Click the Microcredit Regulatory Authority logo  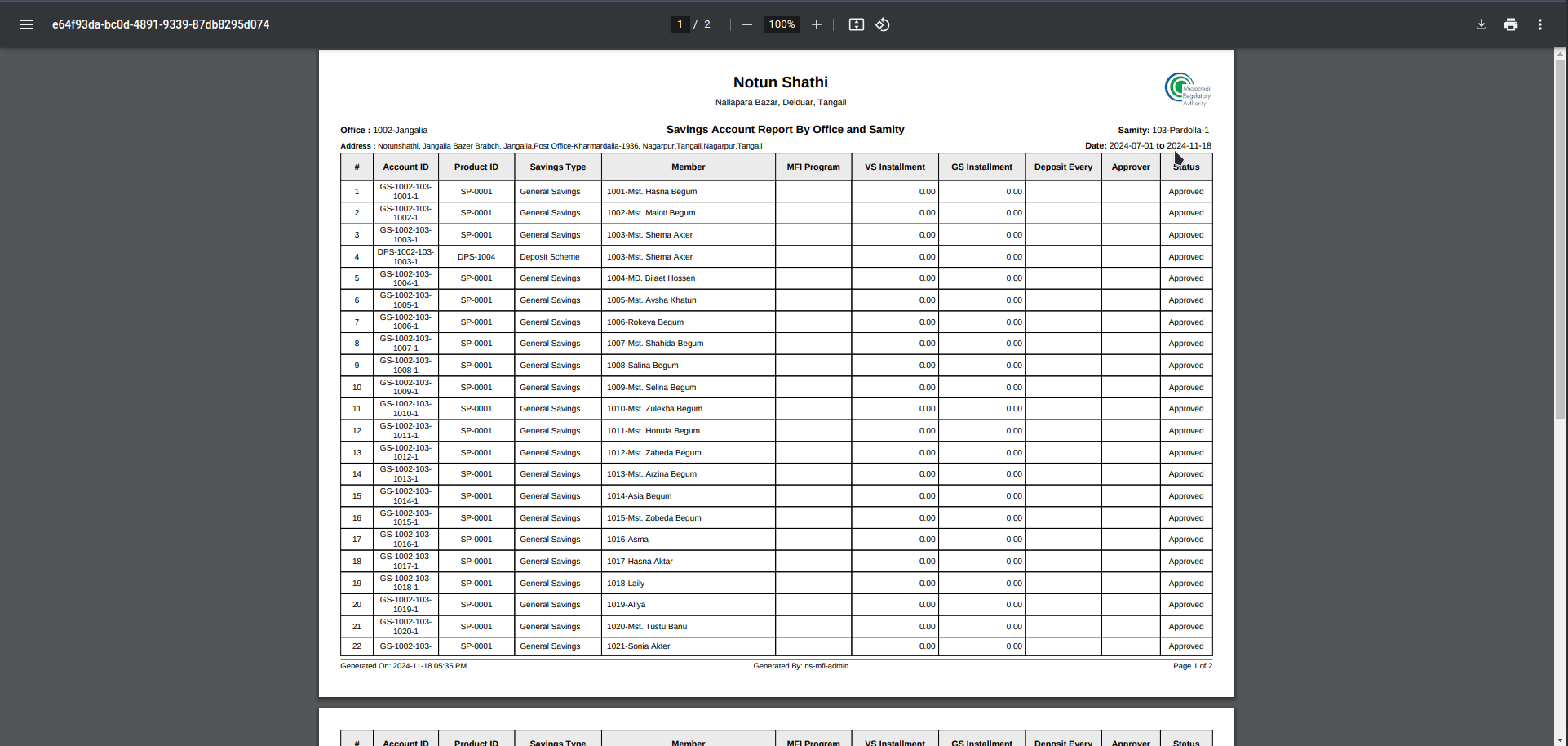click(x=1188, y=89)
